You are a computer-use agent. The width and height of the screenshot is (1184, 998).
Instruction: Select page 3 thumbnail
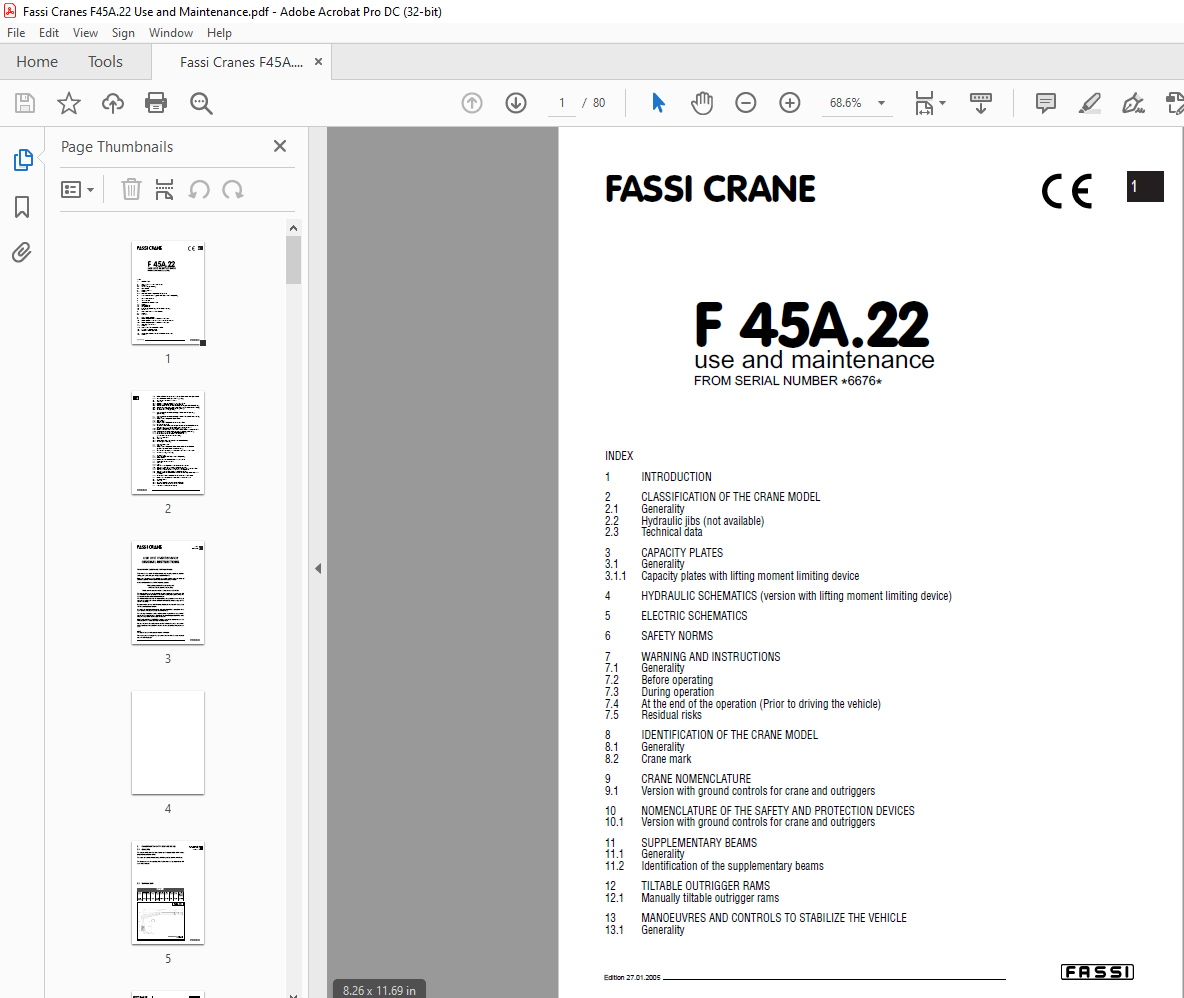pyautogui.click(x=168, y=593)
